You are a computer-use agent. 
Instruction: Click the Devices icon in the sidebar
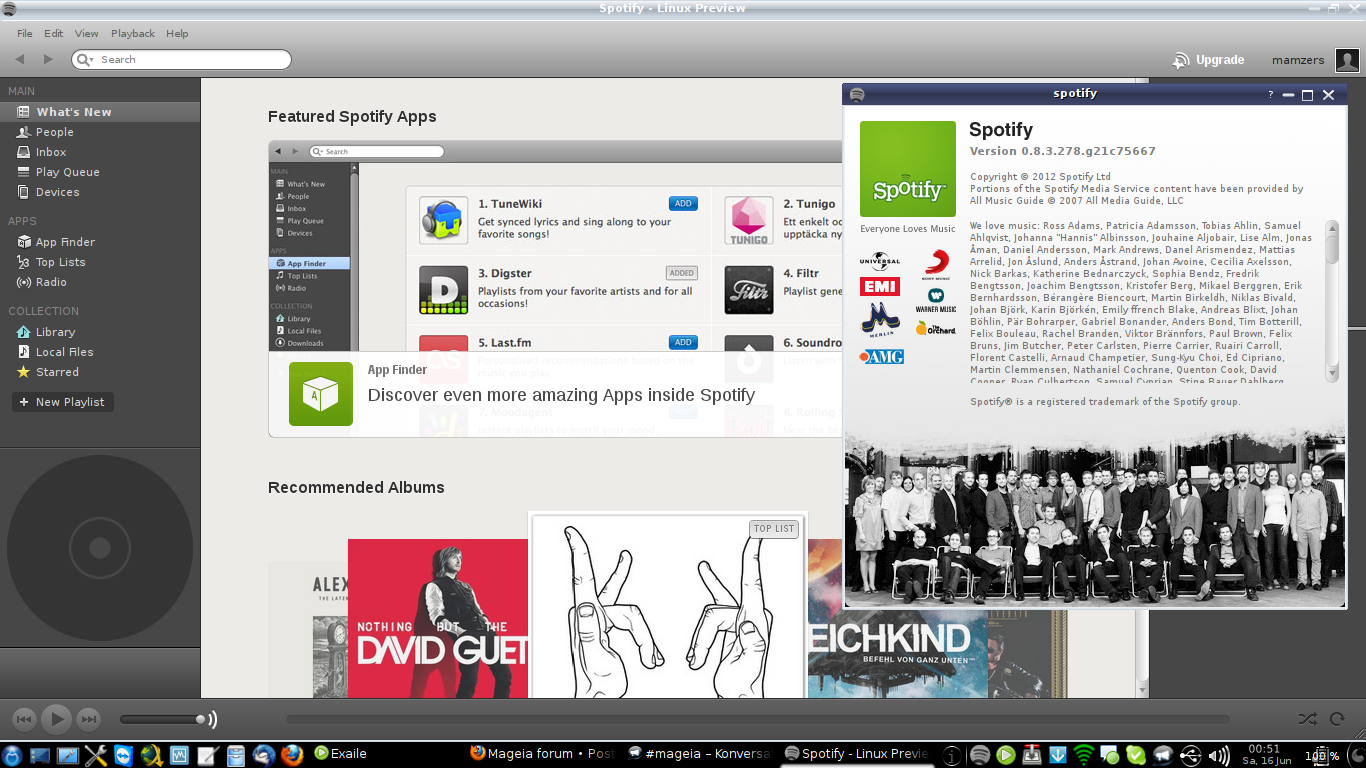pyautogui.click(x=24, y=192)
